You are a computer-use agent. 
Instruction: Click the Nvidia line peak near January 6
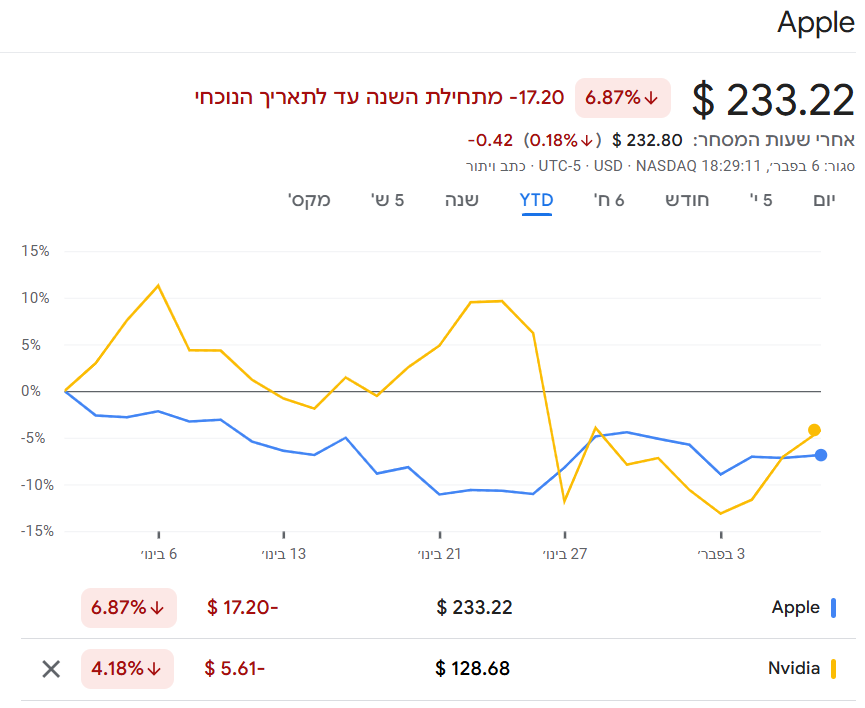point(158,286)
